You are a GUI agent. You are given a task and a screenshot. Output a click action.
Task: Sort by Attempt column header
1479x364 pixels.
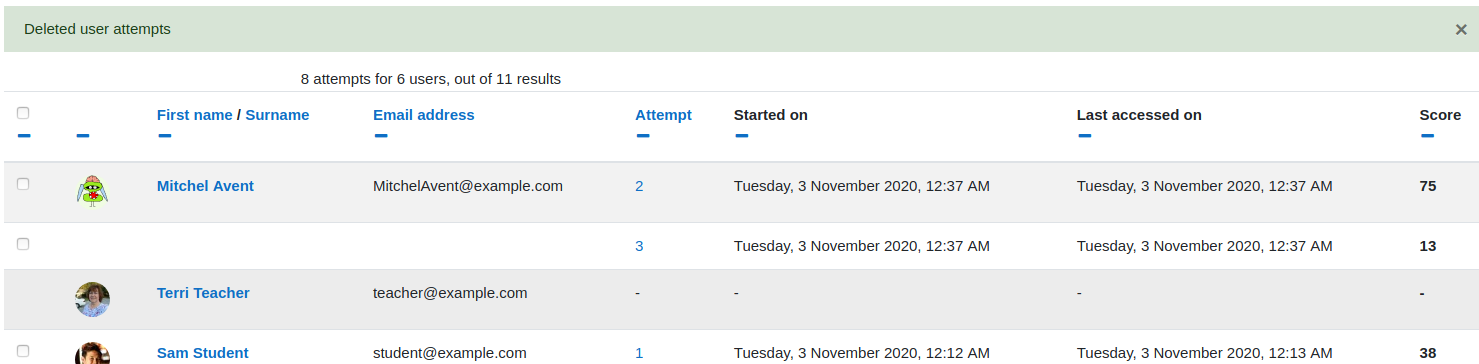pyautogui.click(x=663, y=115)
